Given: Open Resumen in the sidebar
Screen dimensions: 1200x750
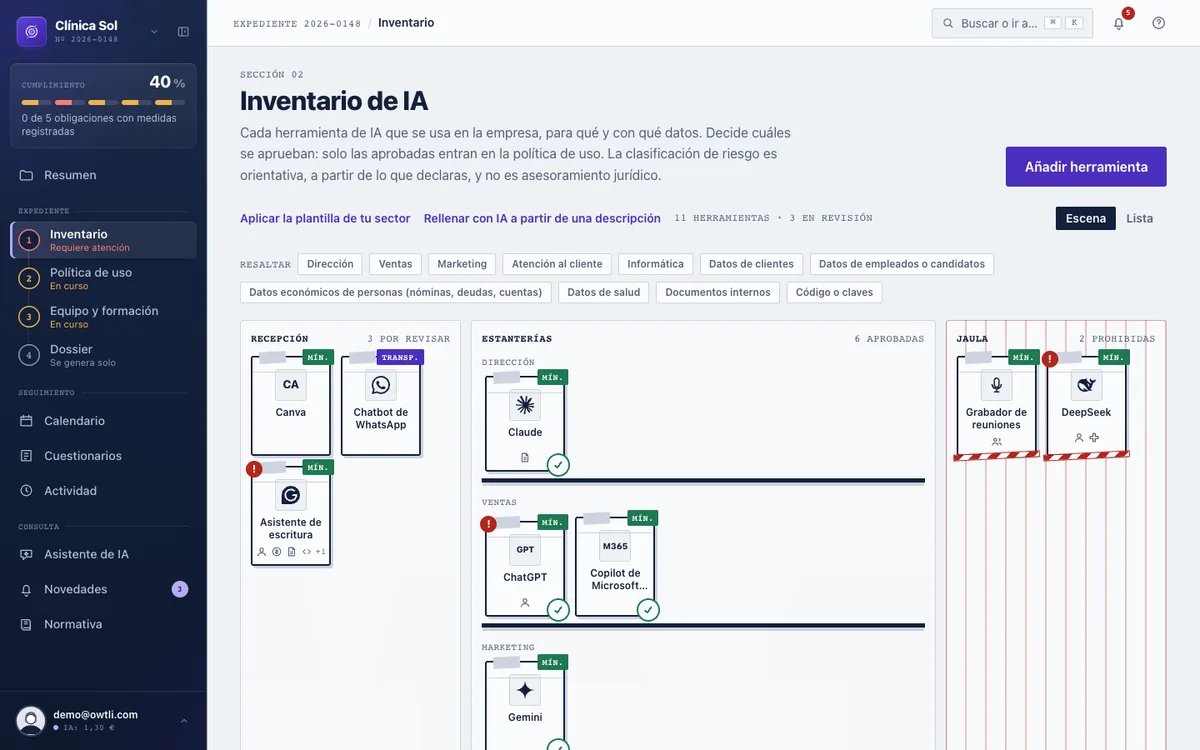Looking at the screenshot, I should 103,175.
